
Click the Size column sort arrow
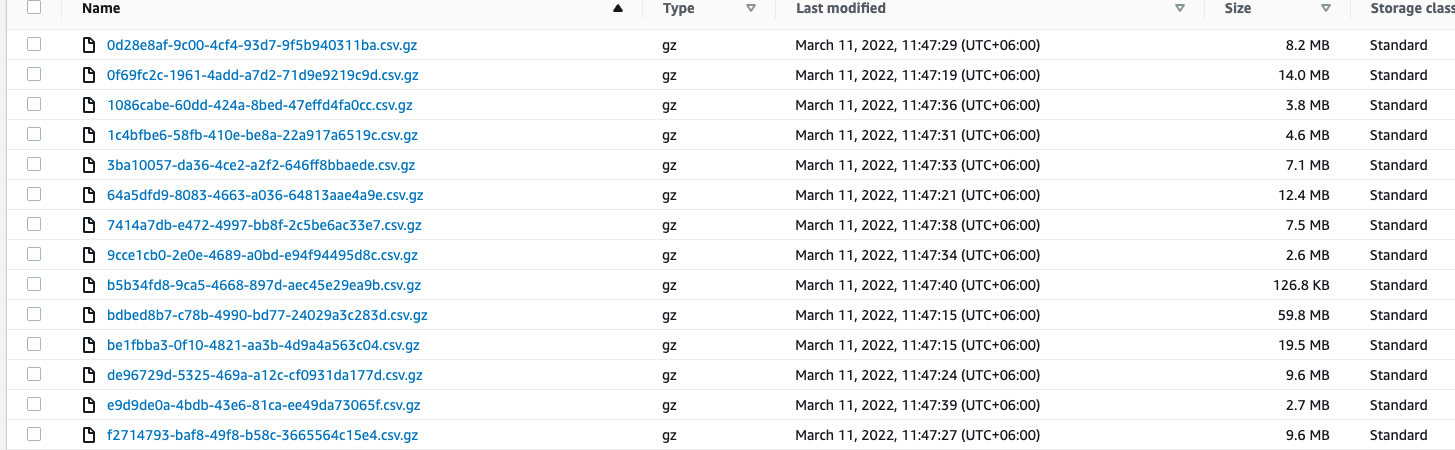click(x=1326, y=8)
